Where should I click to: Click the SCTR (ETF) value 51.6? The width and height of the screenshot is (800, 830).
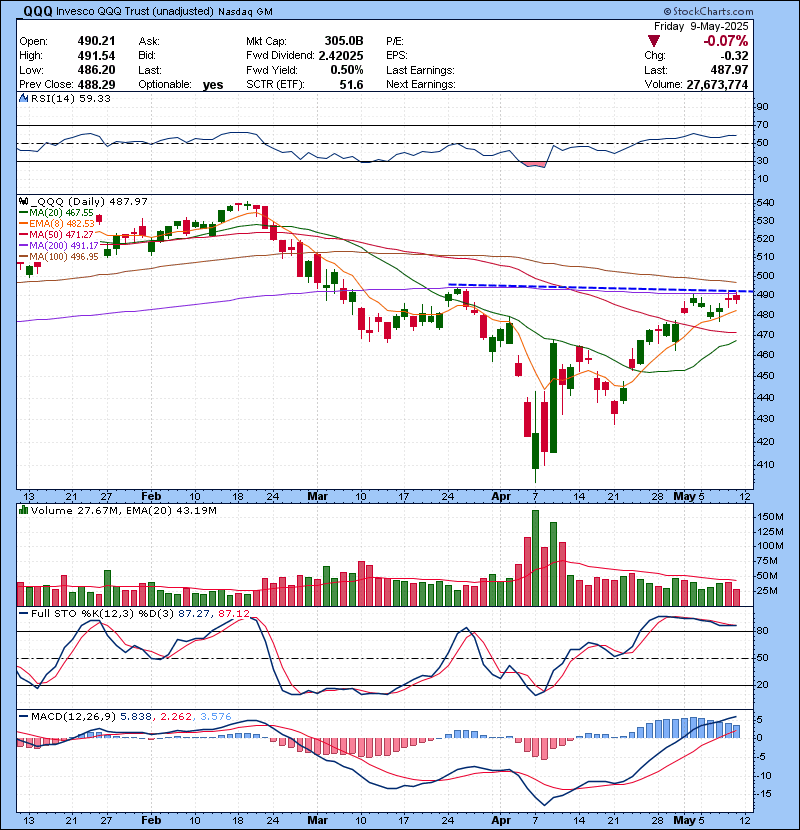click(351, 85)
